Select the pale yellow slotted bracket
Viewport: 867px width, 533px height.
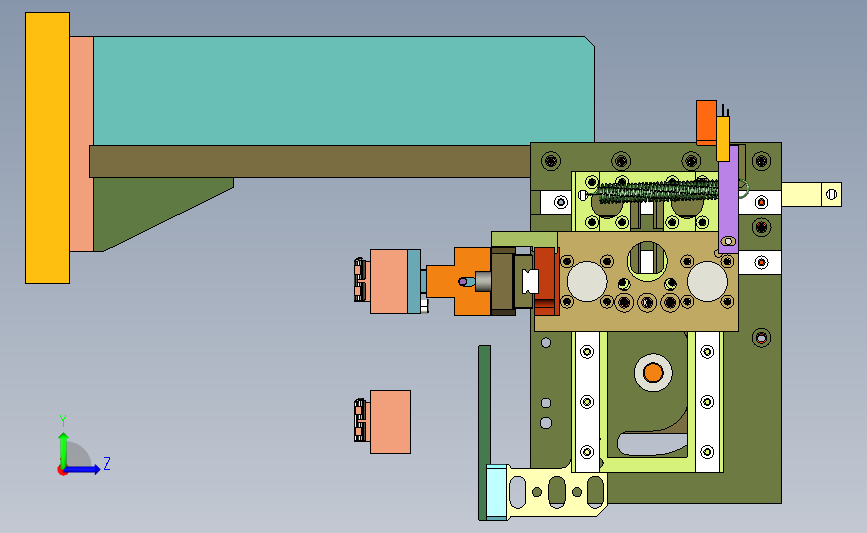557,492
